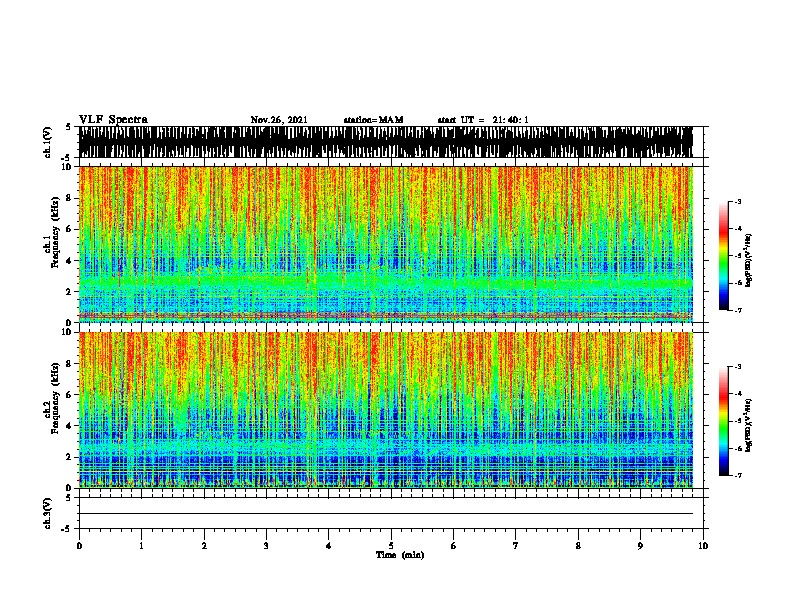Select the lower color bar log(PSD) label

pyautogui.click(x=748, y=426)
